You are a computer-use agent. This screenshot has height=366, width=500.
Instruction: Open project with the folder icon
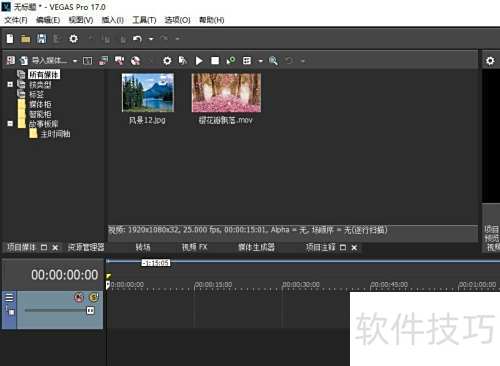(26, 39)
